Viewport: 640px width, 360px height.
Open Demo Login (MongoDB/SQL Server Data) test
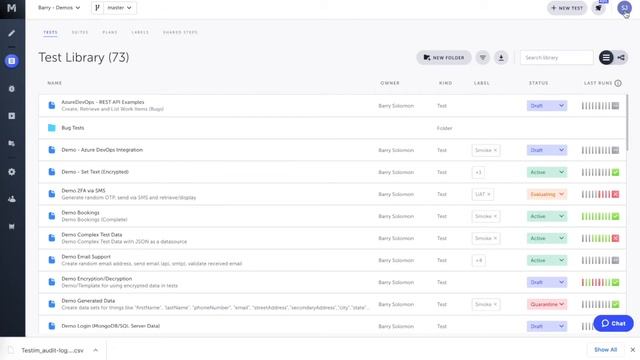(x=111, y=326)
